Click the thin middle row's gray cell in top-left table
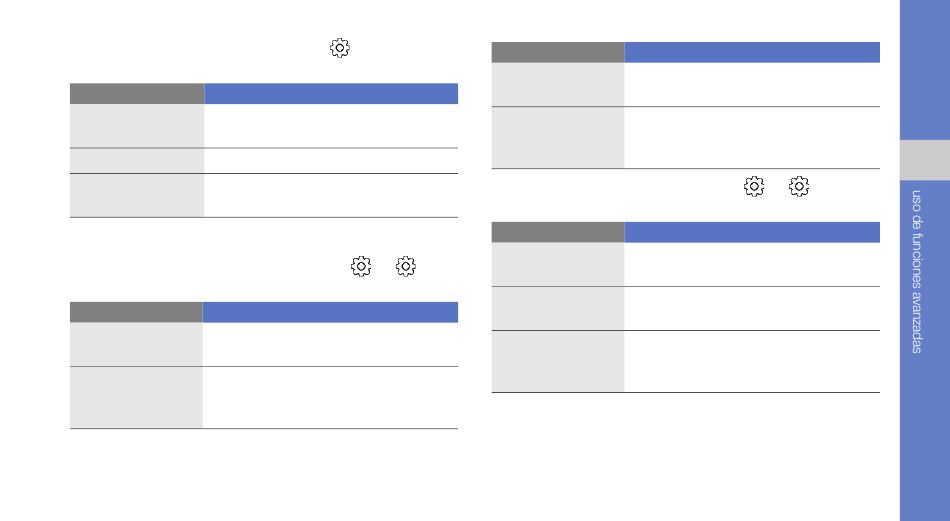This screenshot has width=950, height=521. pyautogui.click(x=137, y=161)
